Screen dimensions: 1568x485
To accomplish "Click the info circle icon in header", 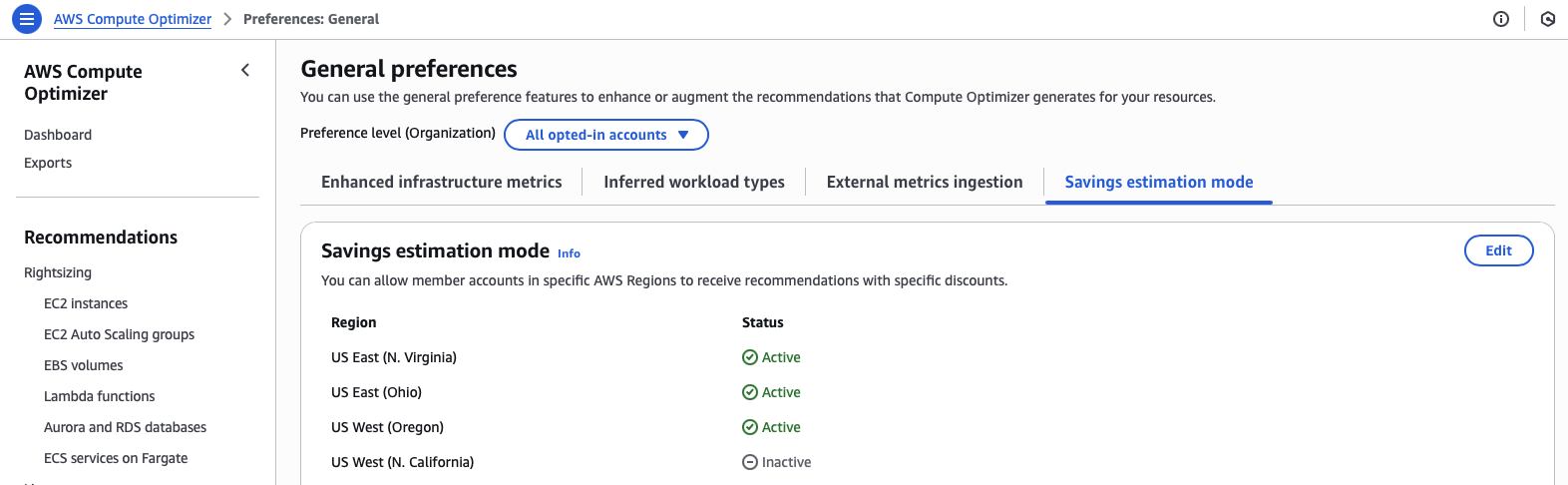I will 1500,19.
